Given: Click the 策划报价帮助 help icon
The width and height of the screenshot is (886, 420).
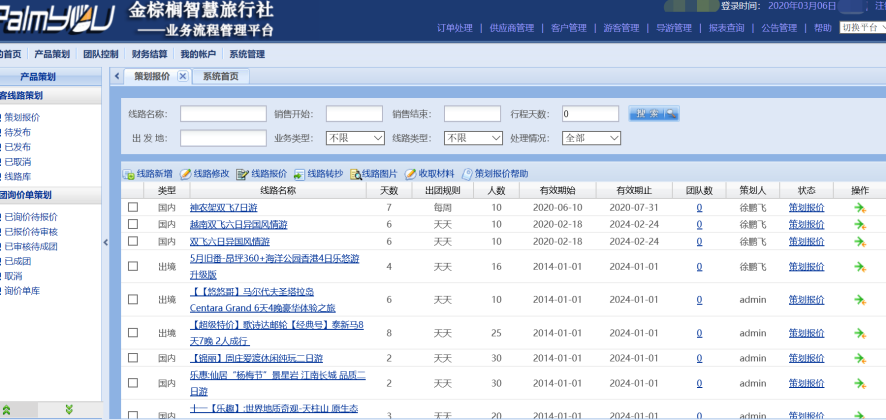Looking at the screenshot, I should point(467,174).
